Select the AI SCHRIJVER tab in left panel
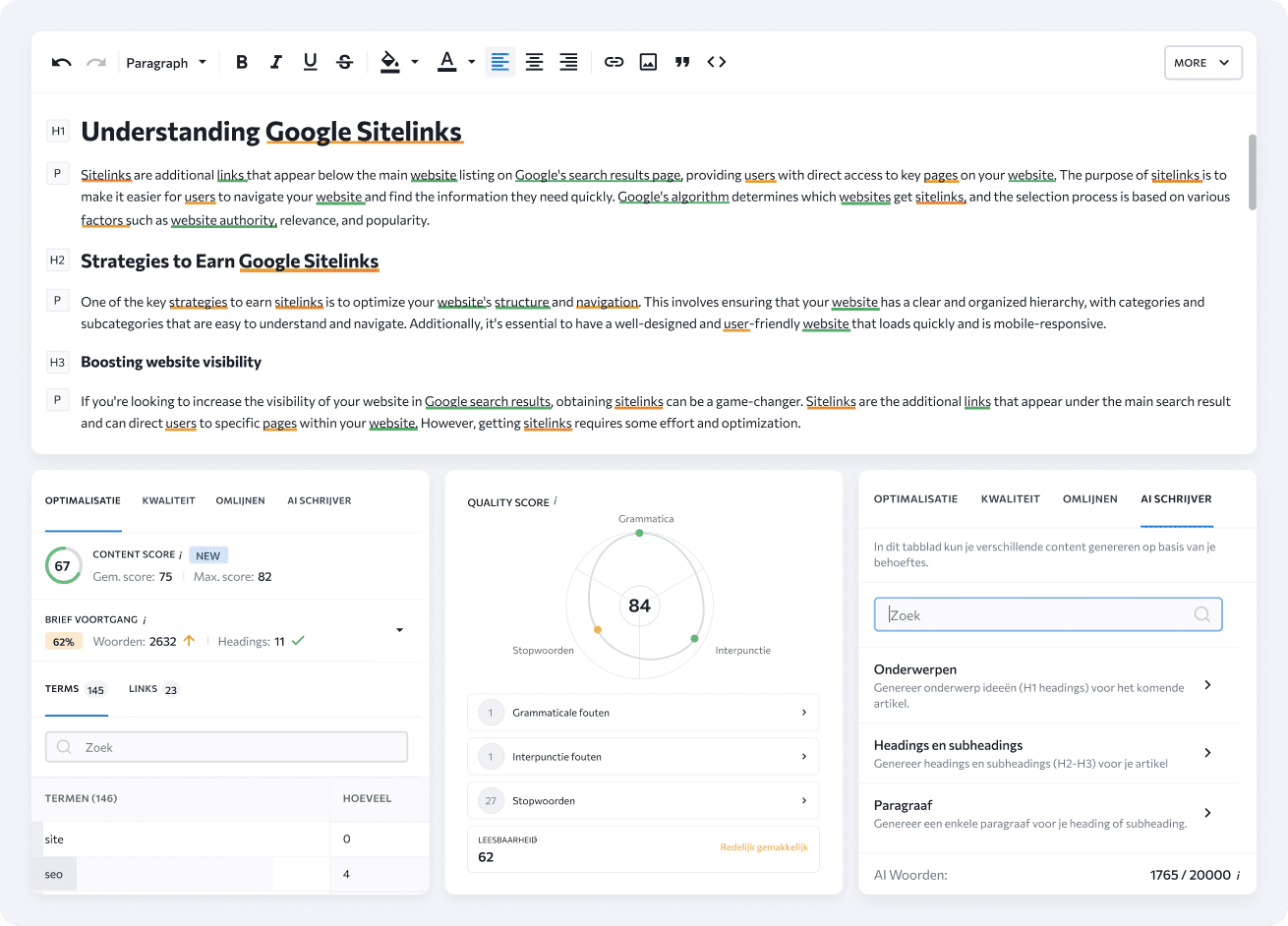 click(x=320, y=500)
